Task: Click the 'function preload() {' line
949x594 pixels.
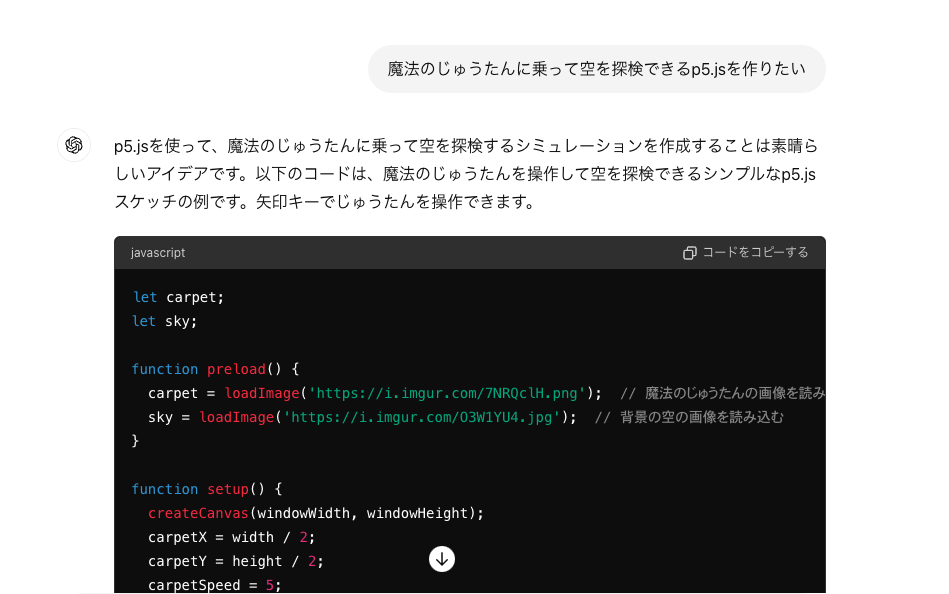Action: pyautogui.click(x=215, y=369)
